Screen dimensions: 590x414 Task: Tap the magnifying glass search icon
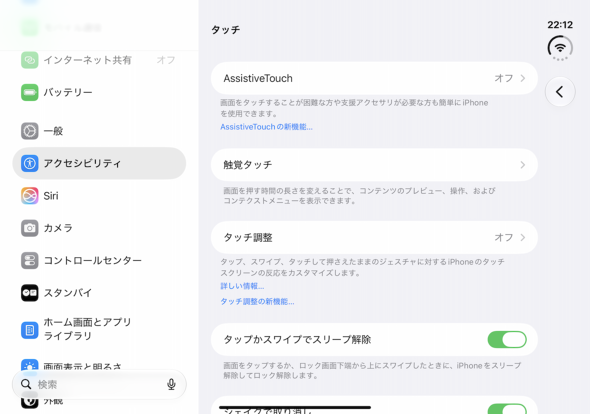click(26, 384)
